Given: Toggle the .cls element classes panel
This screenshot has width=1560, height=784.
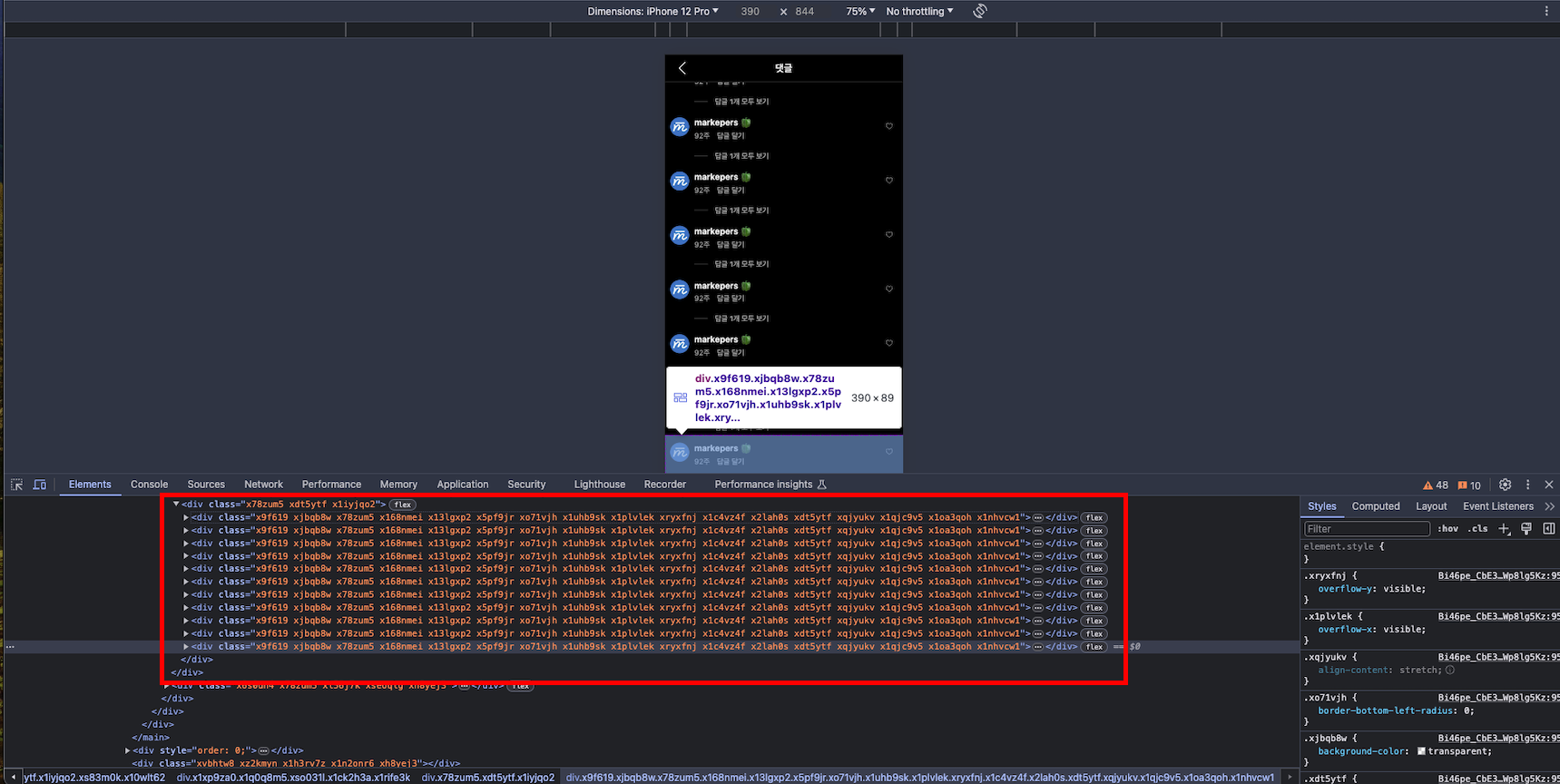Looking at the screenshot, I should click(1479, 528).
